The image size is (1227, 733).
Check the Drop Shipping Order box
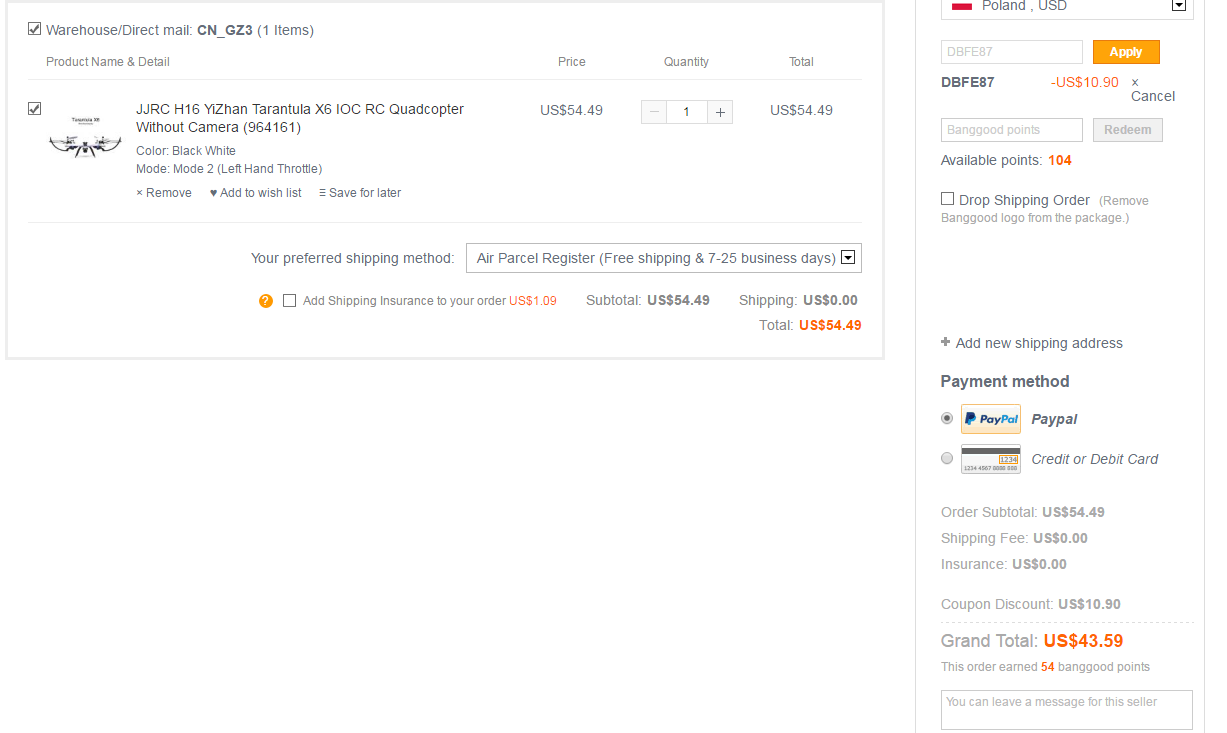tap(948, 199)
